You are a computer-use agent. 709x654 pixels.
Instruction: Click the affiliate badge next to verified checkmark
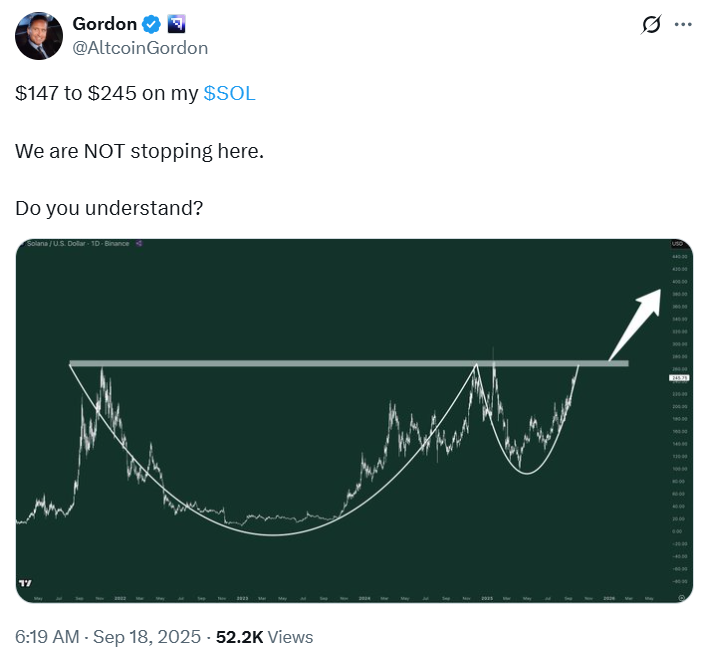click(x=176, y=24)
